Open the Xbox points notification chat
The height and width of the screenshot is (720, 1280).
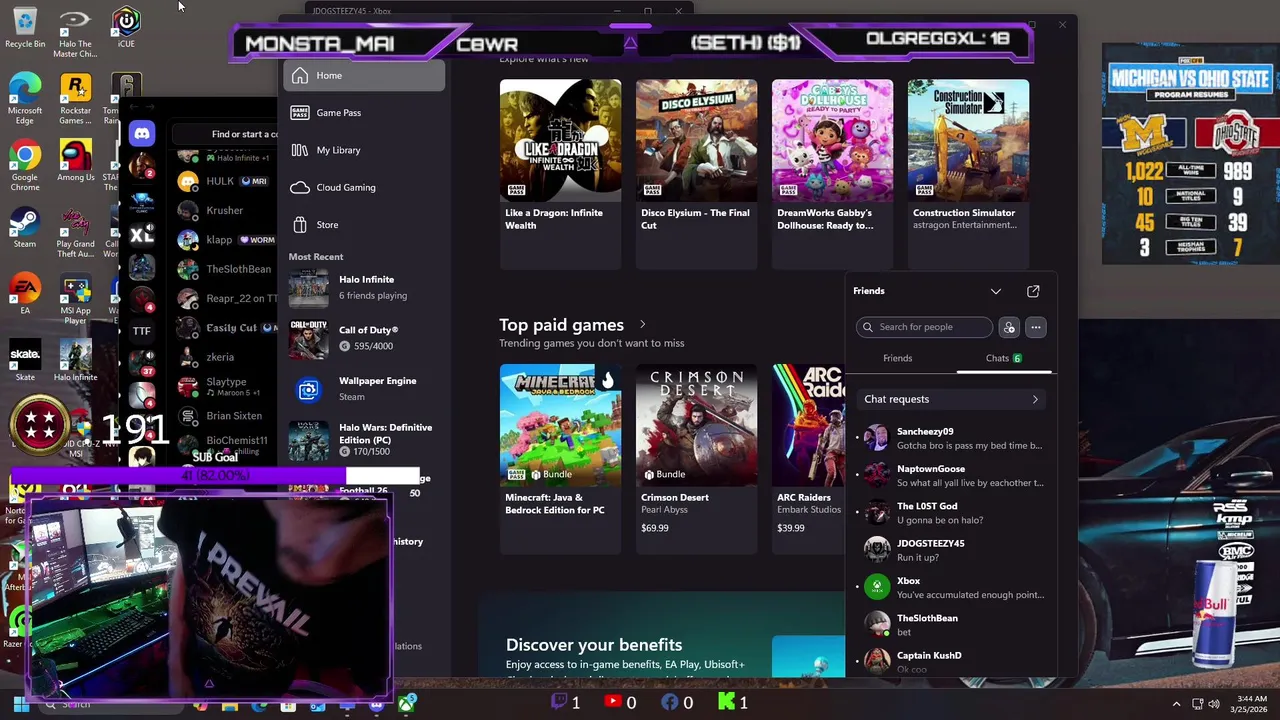coord(950,587)
